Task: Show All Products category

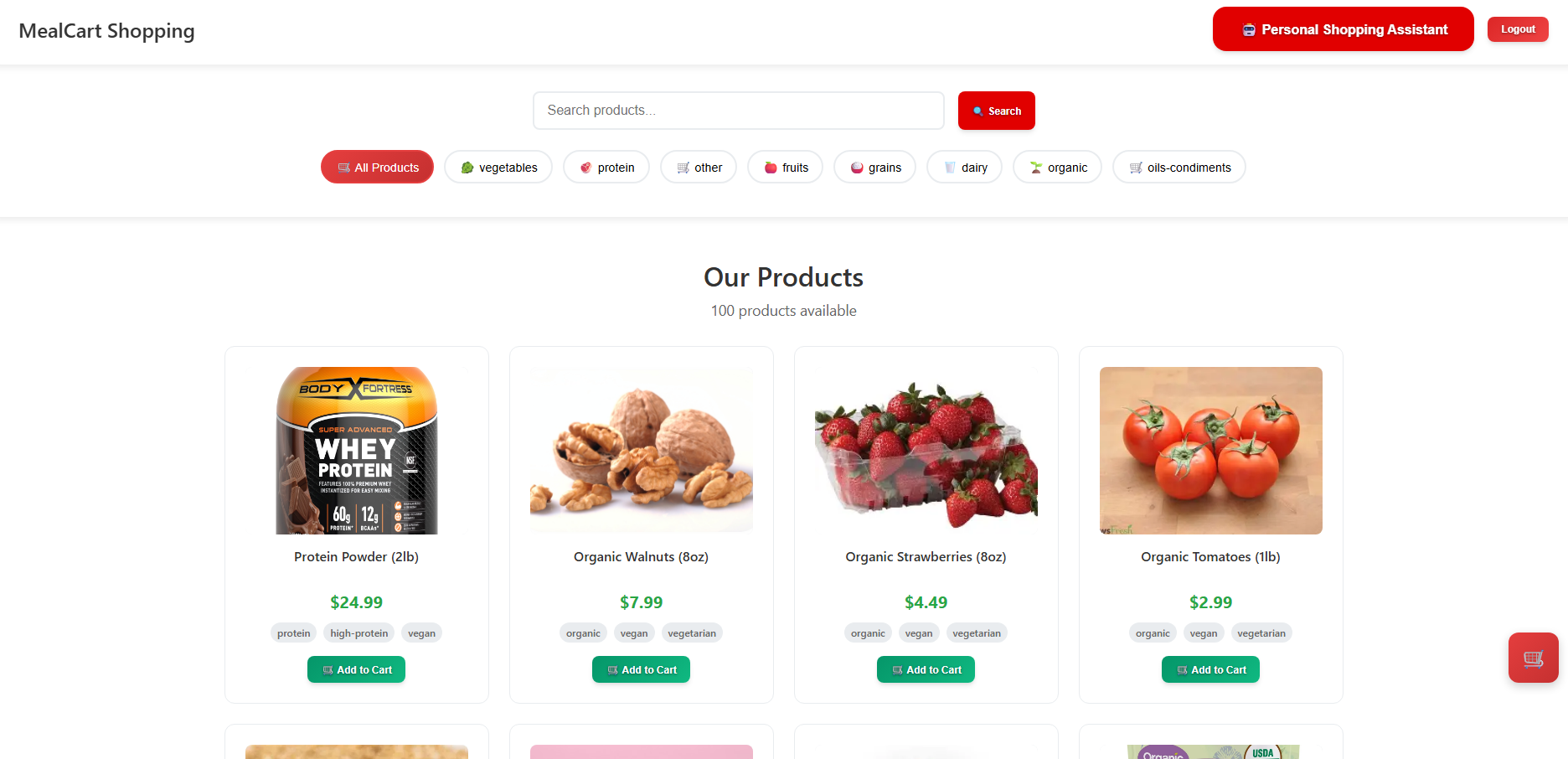Action: (x=377, y=168)
